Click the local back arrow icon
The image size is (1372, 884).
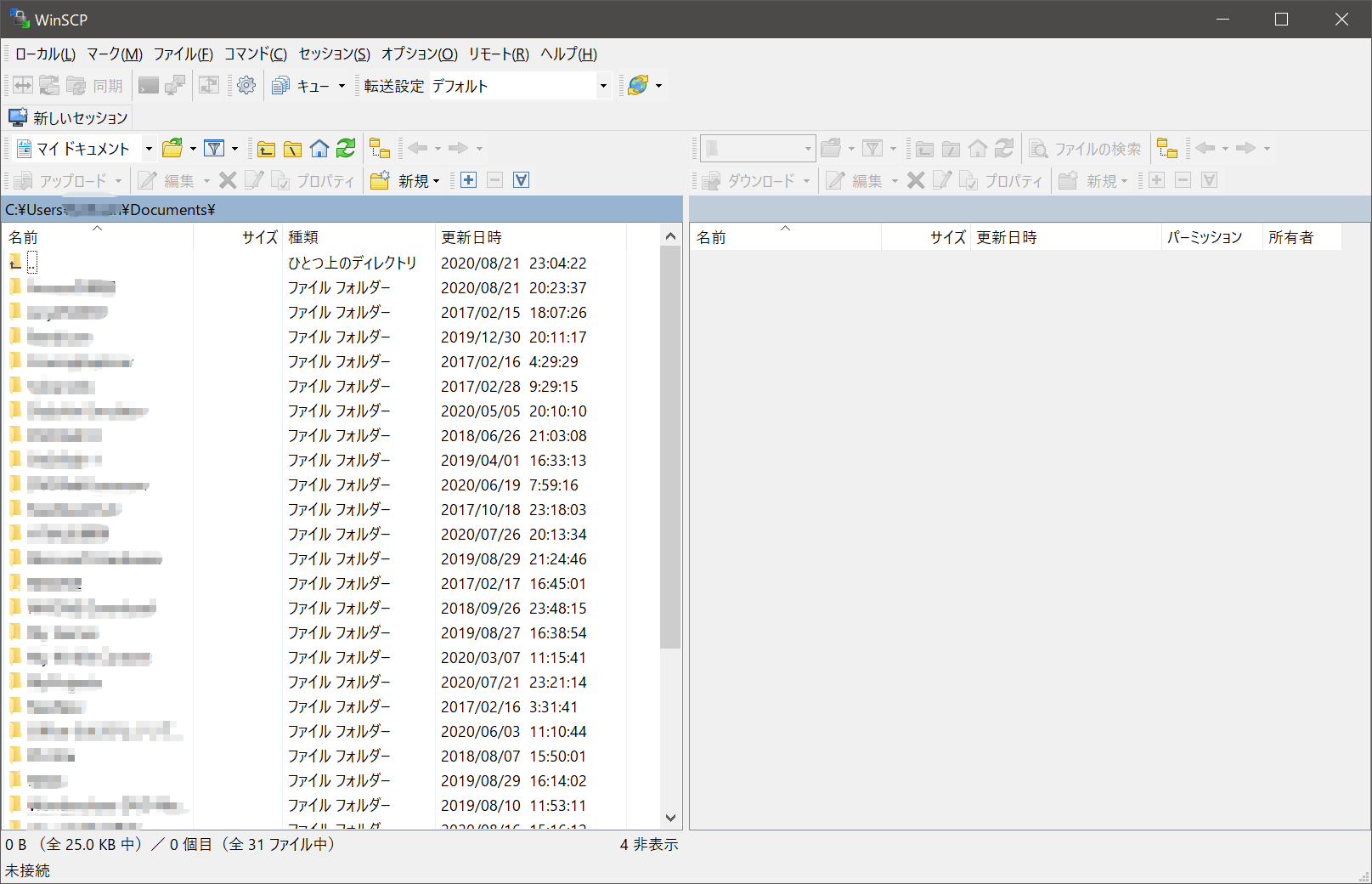(417, 149)
